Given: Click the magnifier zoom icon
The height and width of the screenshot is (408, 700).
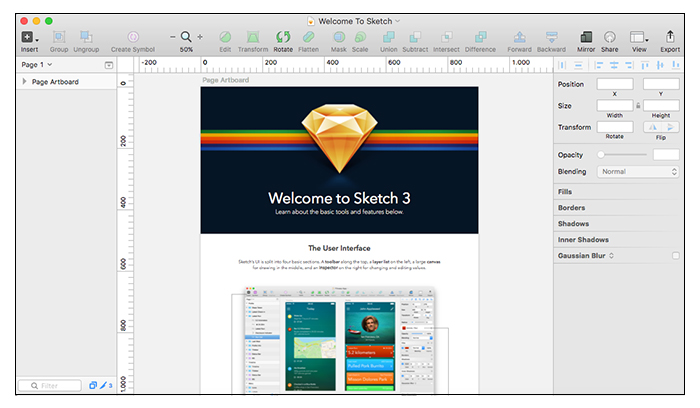Looking at the screenshot, I should coord(186,37).
